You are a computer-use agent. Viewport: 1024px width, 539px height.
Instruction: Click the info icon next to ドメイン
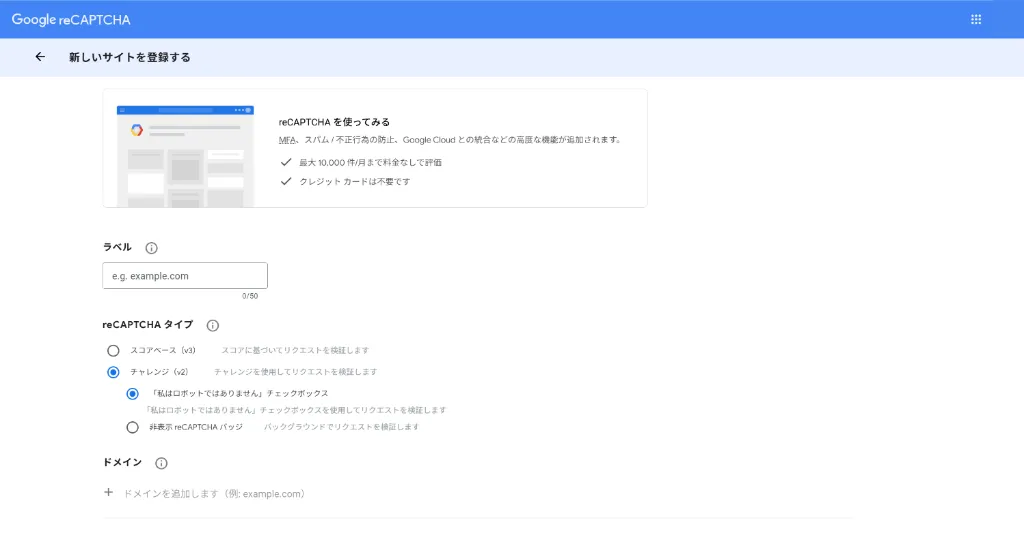(161, 463)
